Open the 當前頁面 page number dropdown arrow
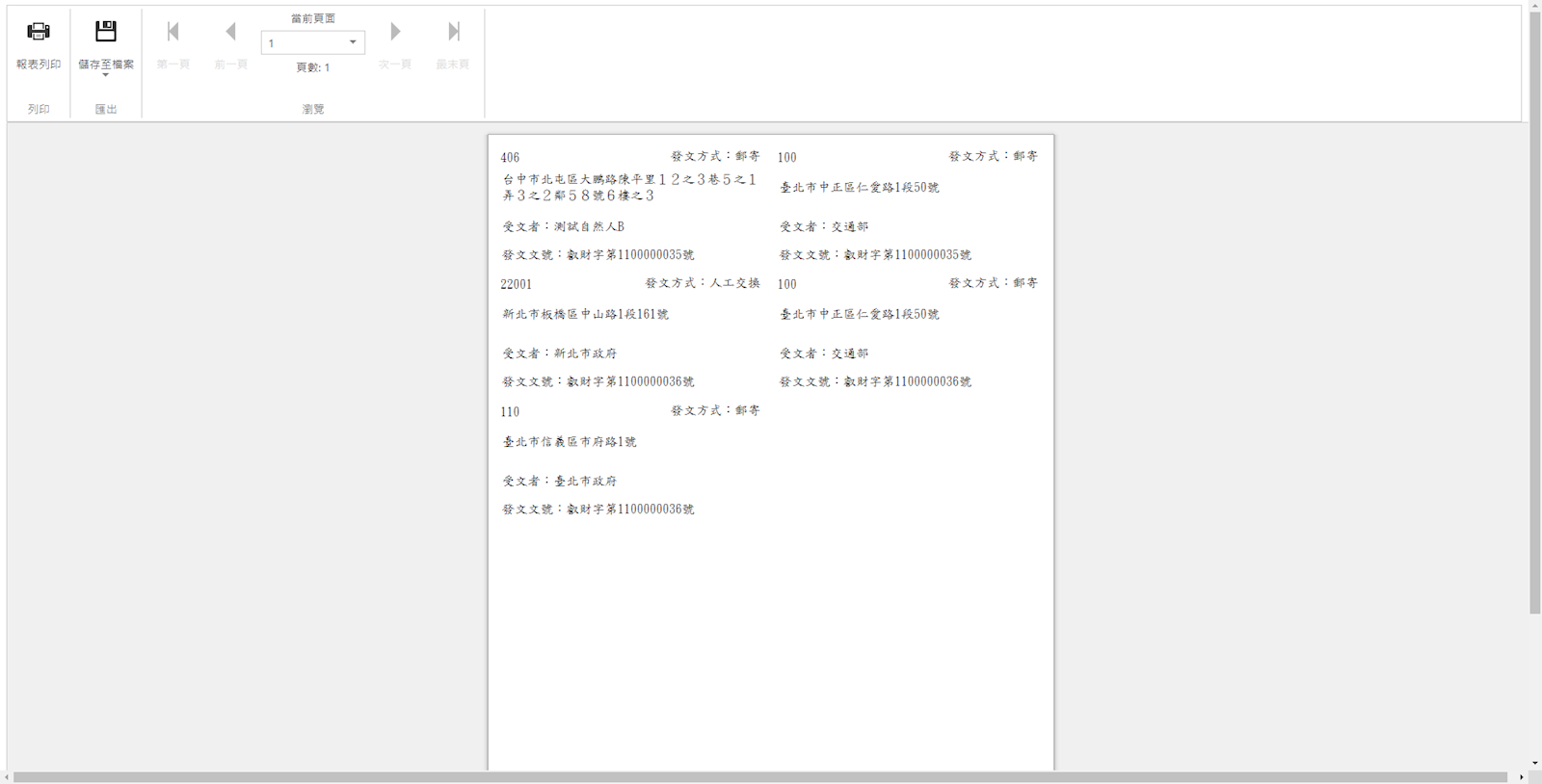Image resolution: width=1542 pixels, height=784 pixels. 353,42
